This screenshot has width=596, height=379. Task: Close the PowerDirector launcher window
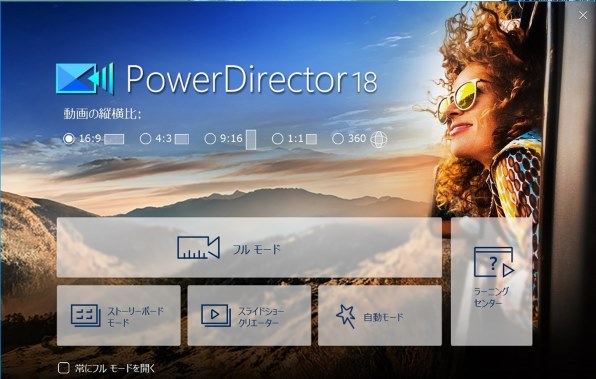(x=583, y=15)
